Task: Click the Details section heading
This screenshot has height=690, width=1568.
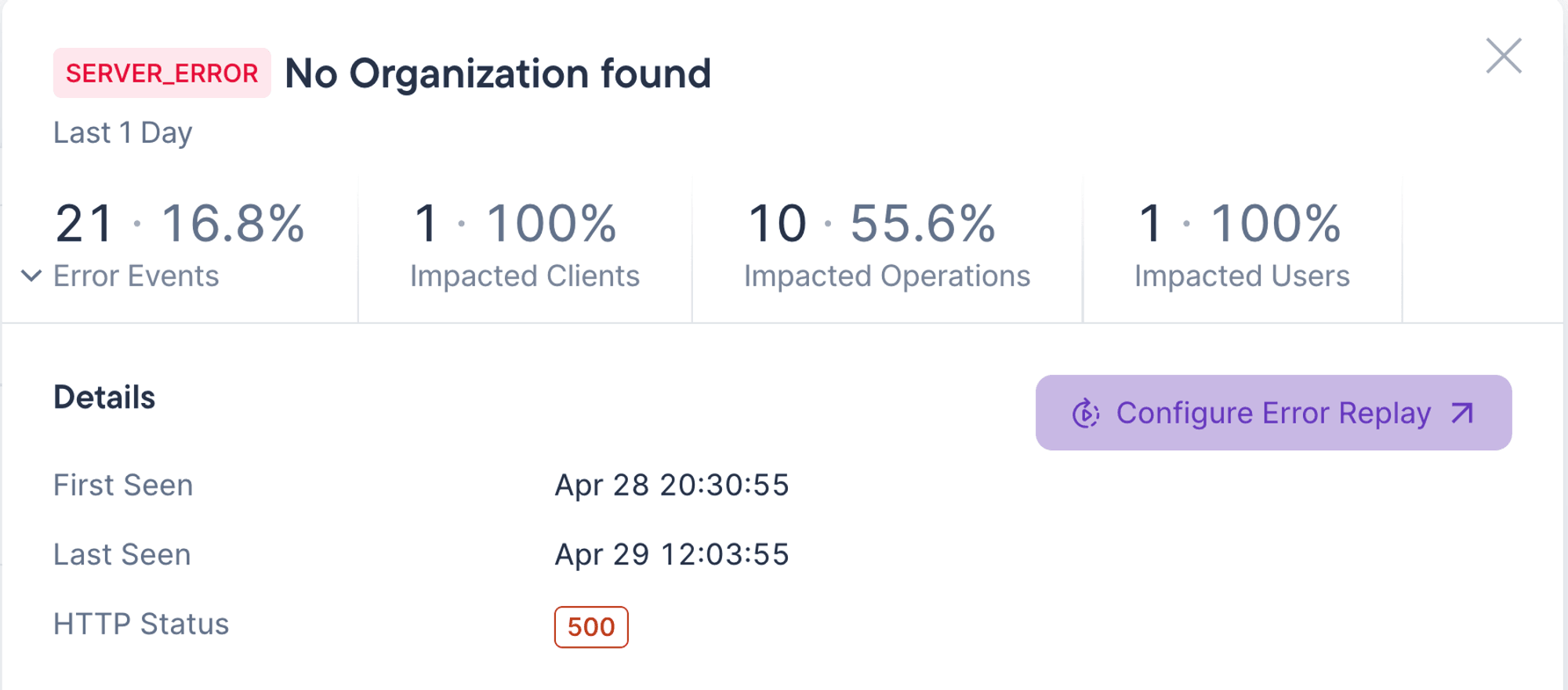Action: click(x=104, y=398)
